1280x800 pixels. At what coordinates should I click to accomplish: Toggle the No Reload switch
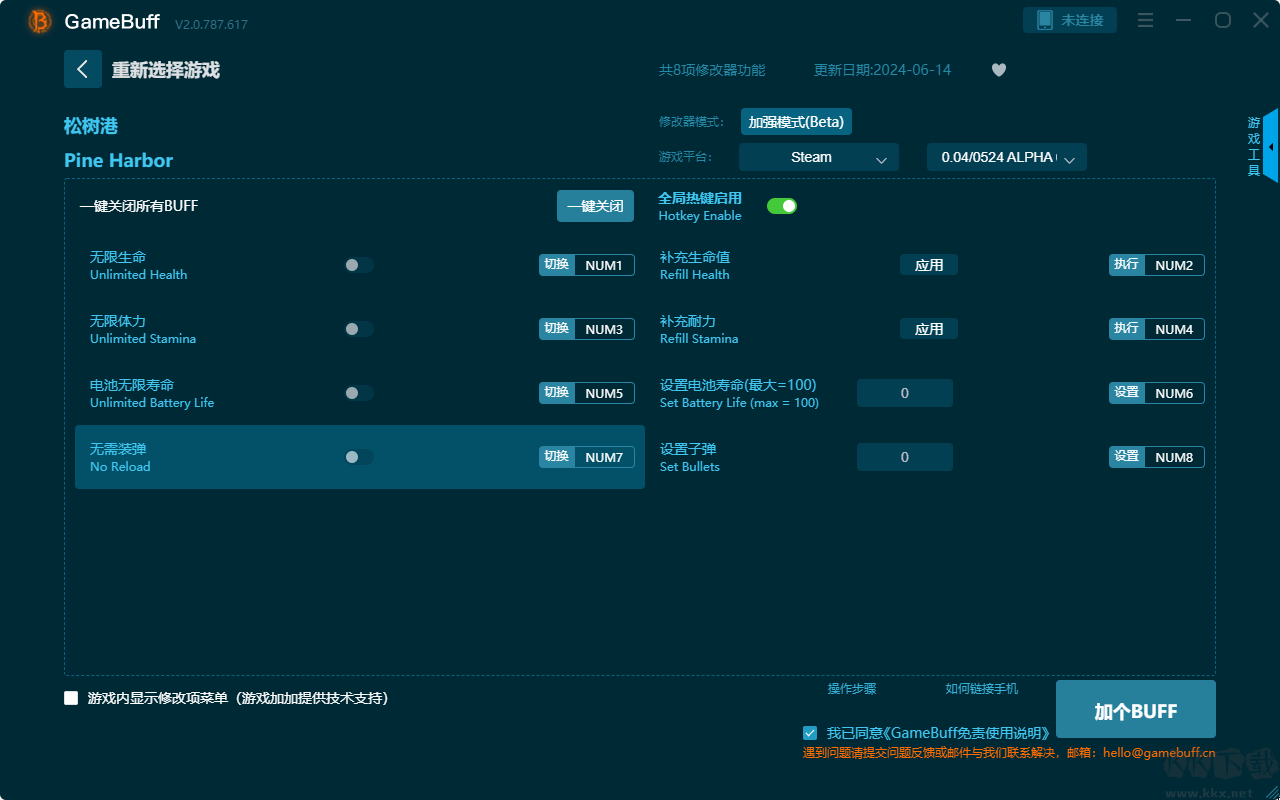click(x=359, y=457)
